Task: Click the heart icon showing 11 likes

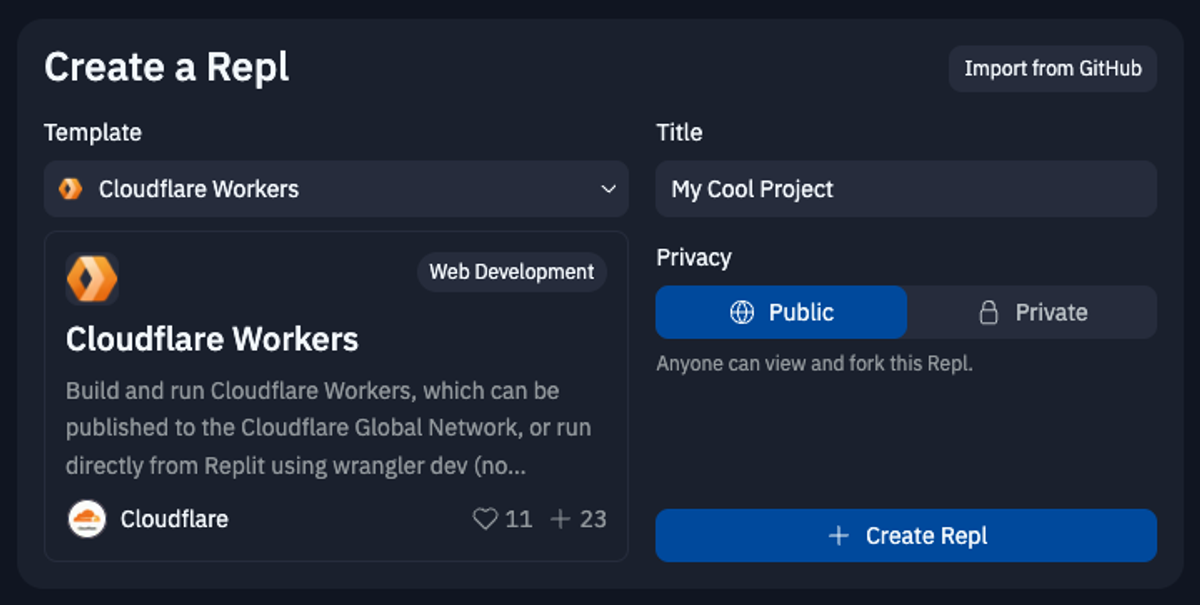Action: 486,519
